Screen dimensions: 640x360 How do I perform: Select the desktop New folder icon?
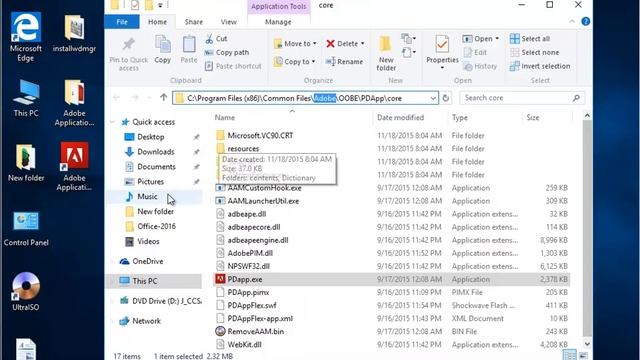click(26, 163)
